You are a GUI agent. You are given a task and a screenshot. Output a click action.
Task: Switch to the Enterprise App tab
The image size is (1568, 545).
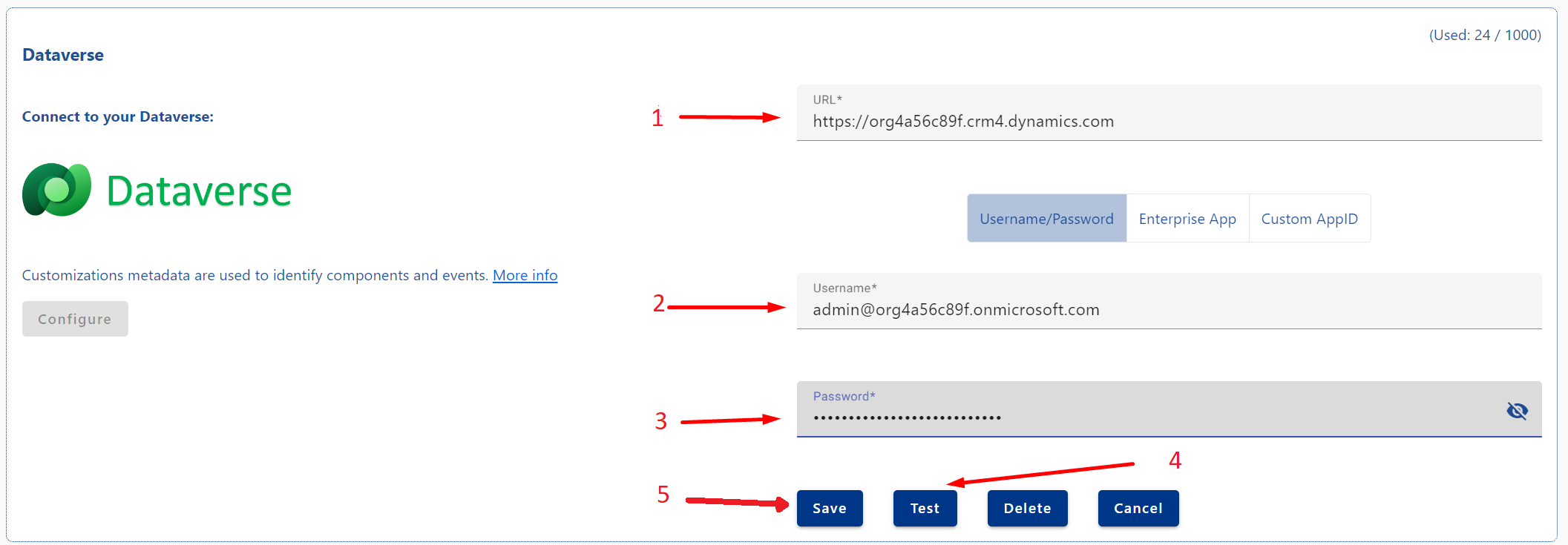(1187, 219)
